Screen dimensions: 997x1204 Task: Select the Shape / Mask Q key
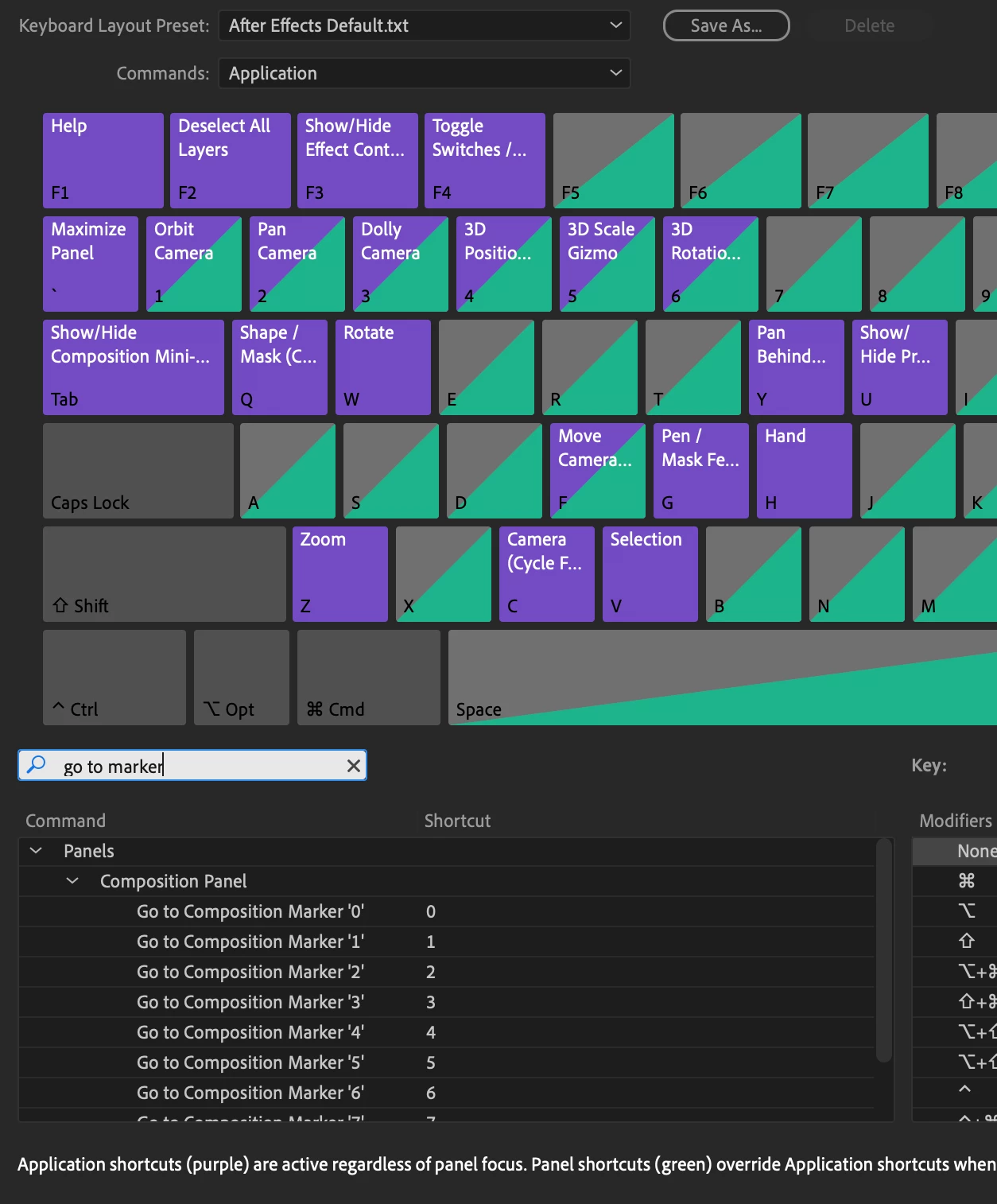click(280, 367)
